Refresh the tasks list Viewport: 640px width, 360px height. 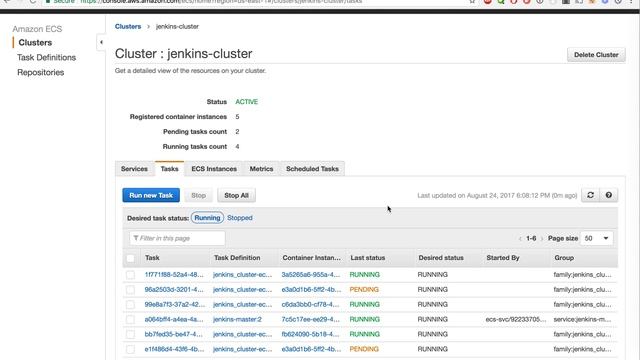click(x=590, y=195)
